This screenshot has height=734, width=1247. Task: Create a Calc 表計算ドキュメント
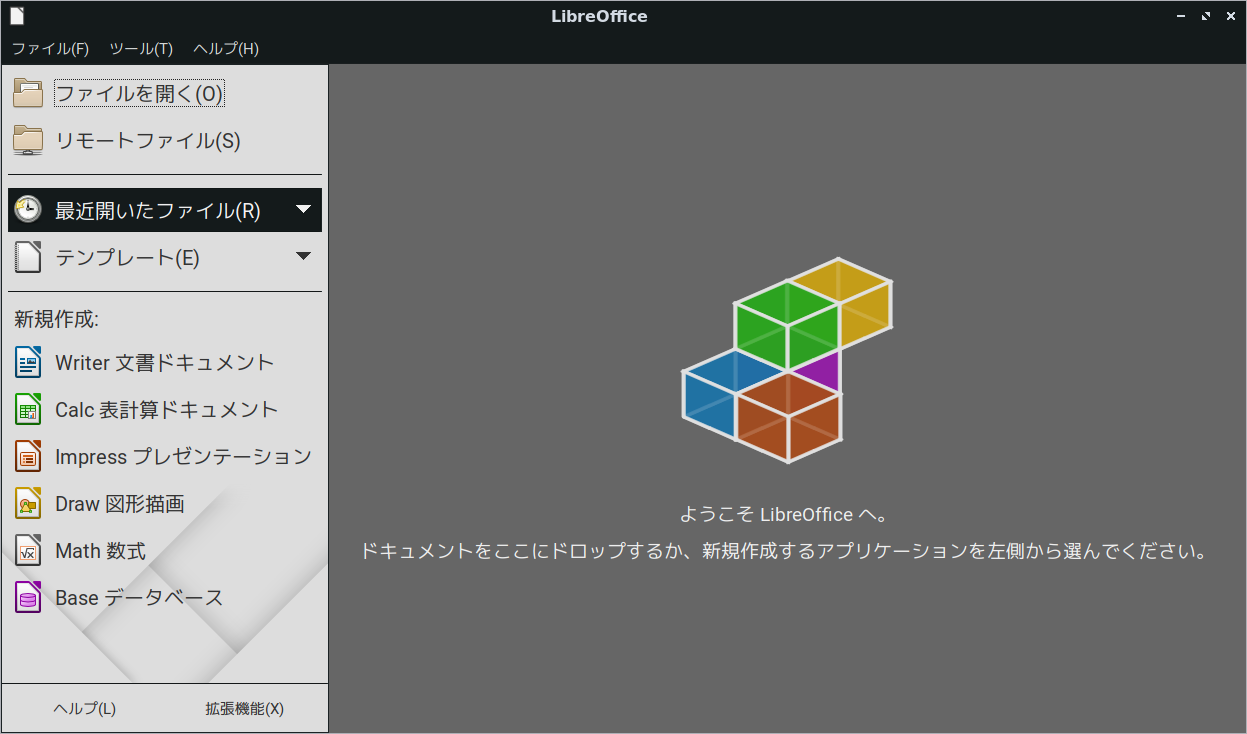tap(165, 409)
